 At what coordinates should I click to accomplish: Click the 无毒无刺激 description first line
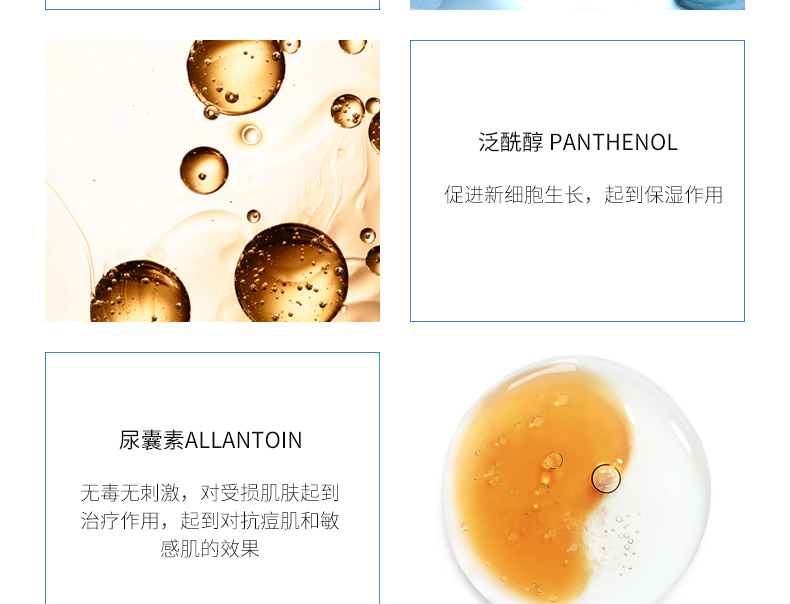click(x=210, y=493)
